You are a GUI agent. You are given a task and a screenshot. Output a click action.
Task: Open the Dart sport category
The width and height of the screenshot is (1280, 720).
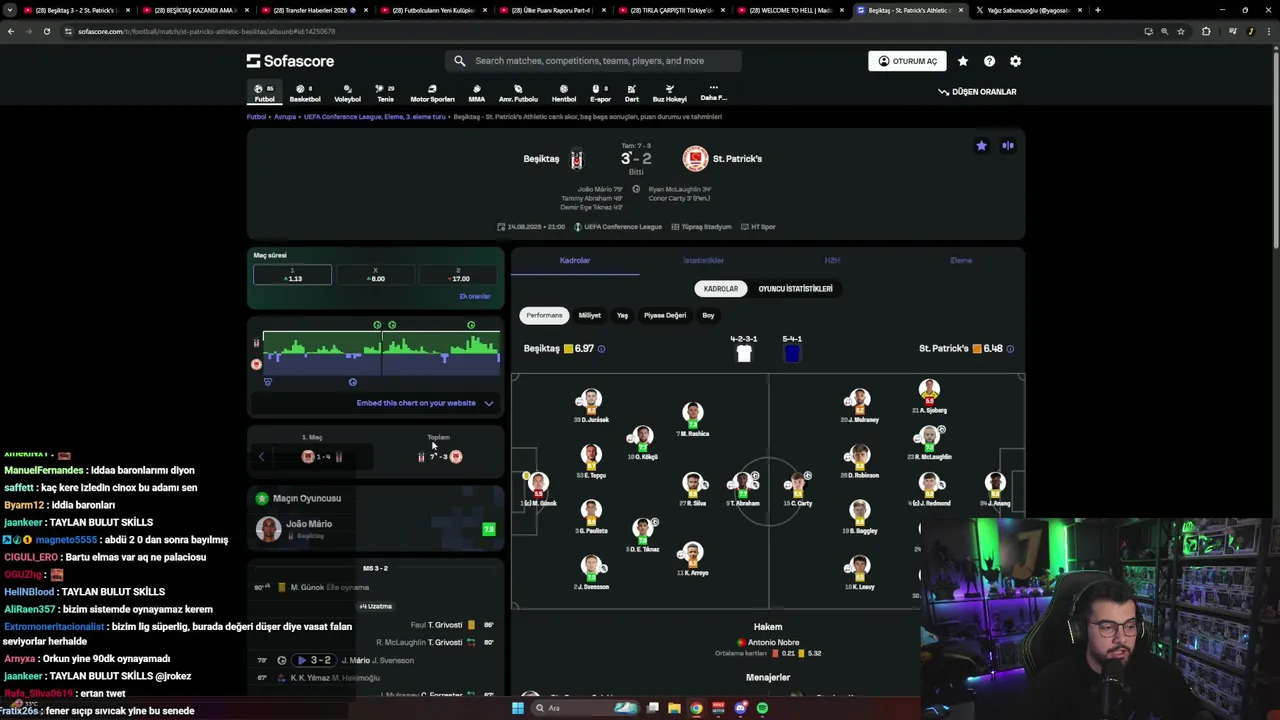click(632, 93)
